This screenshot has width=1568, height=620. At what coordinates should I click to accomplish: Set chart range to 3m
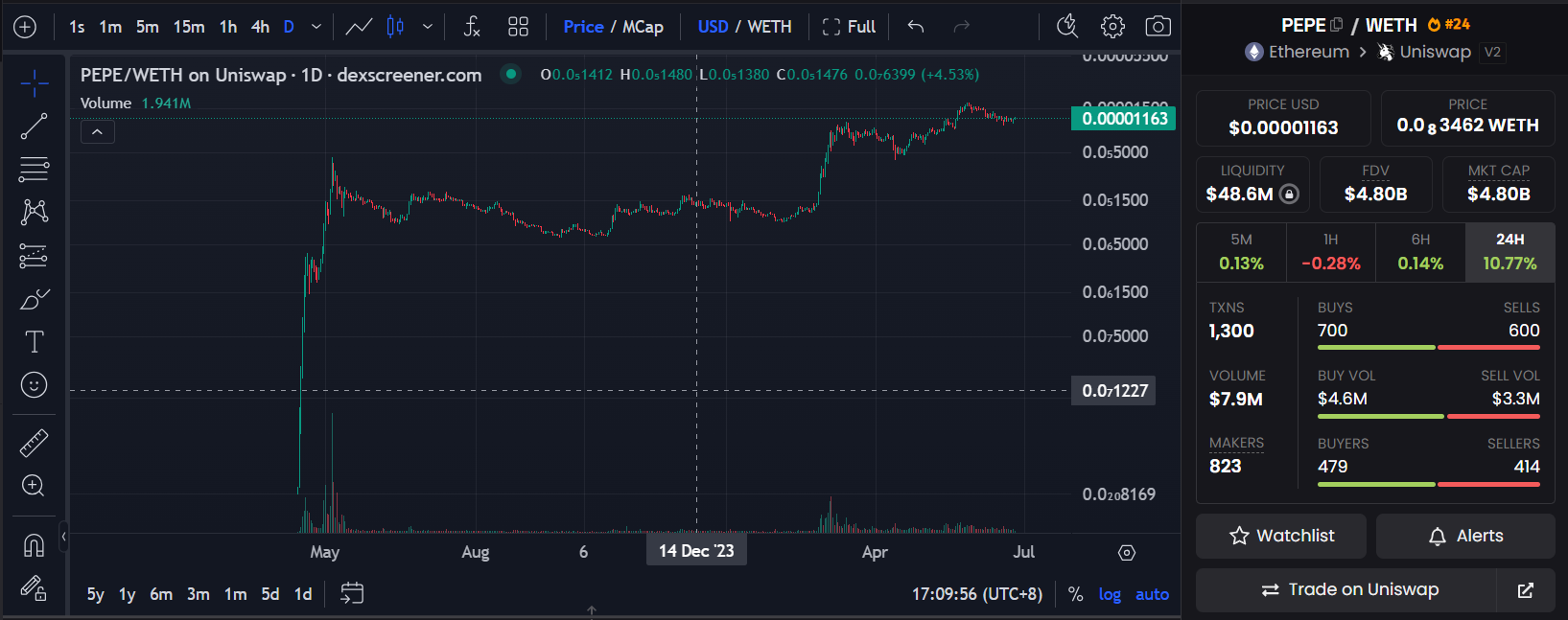[199, 594]
